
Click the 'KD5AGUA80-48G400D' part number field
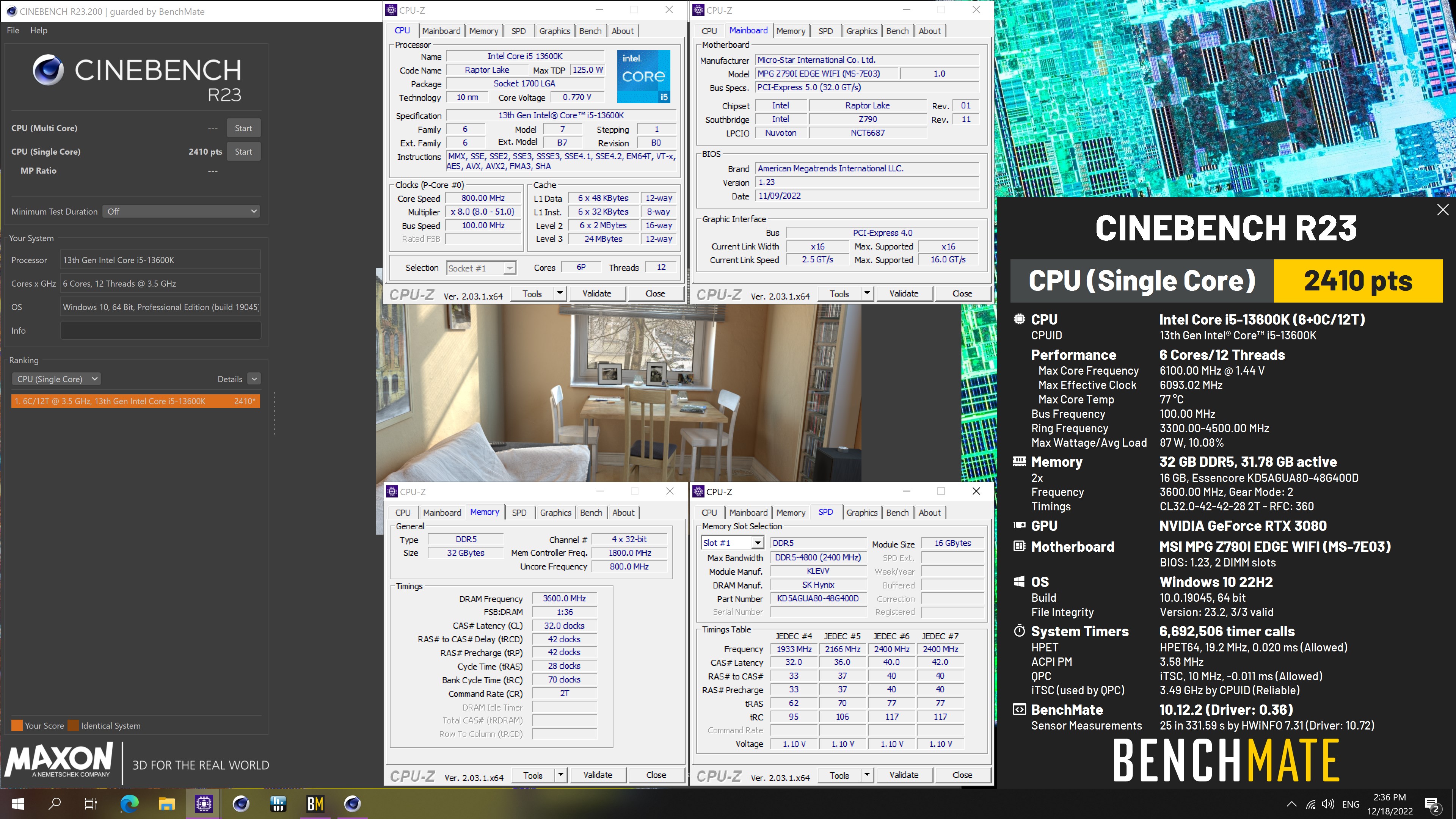click(818, 598)
